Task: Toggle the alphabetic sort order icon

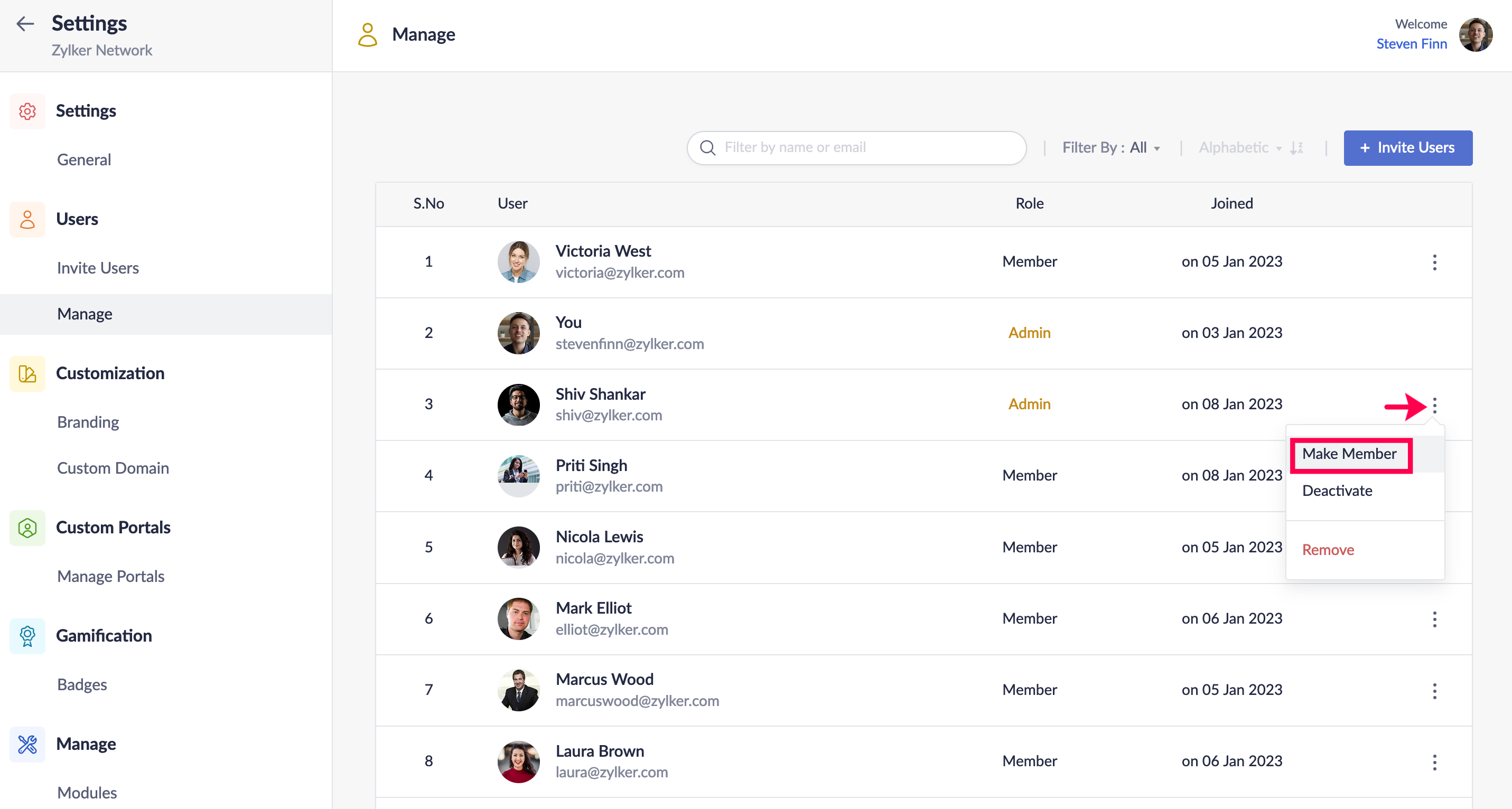Action: [1297, 148]
